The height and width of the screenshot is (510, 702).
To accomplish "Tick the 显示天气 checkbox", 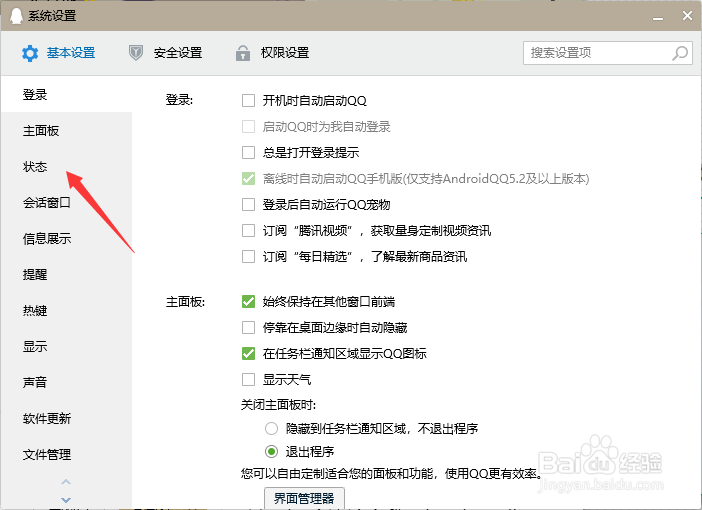I will click(248, 380).
